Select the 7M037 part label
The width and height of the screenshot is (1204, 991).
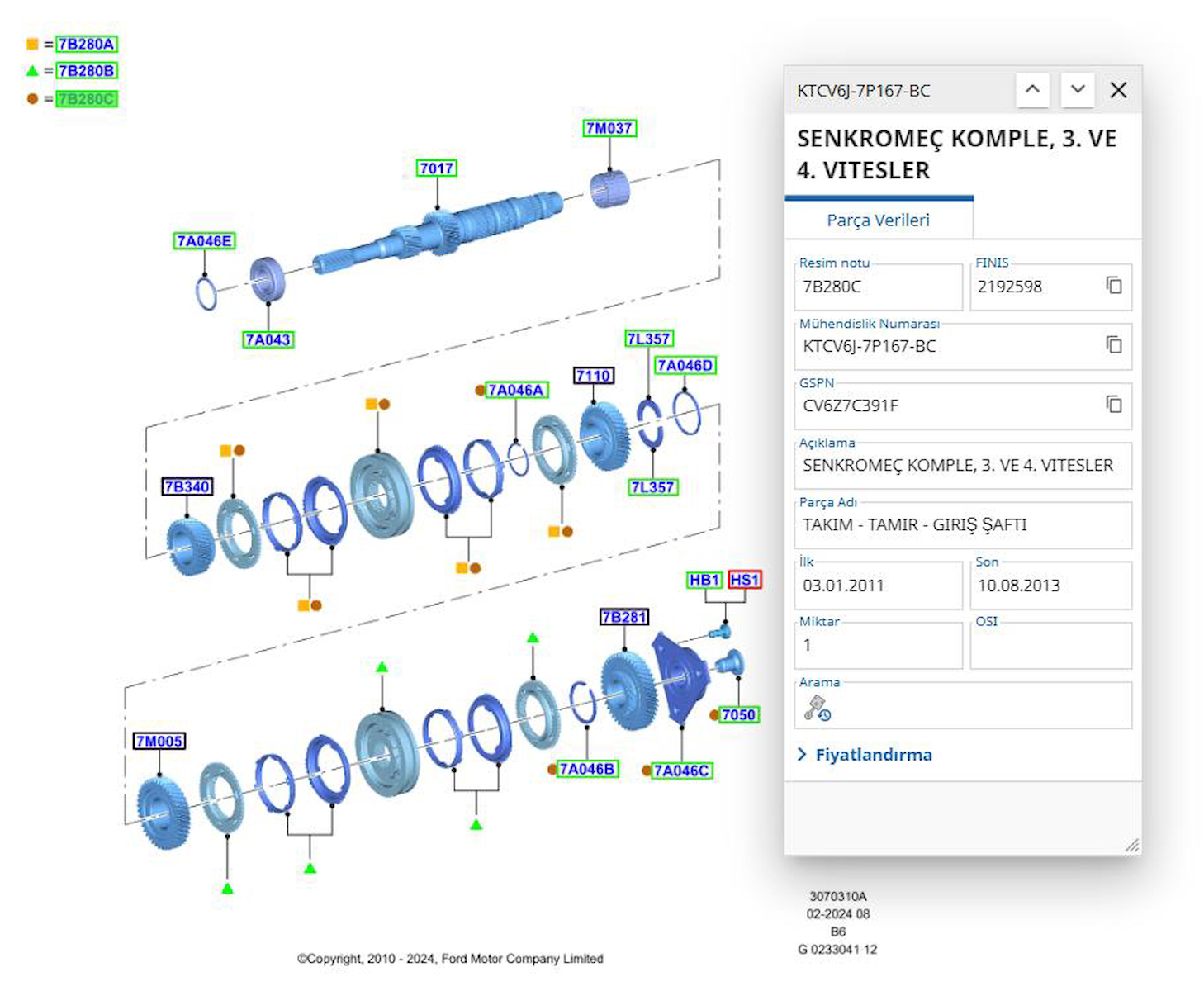tap(609, 128)
